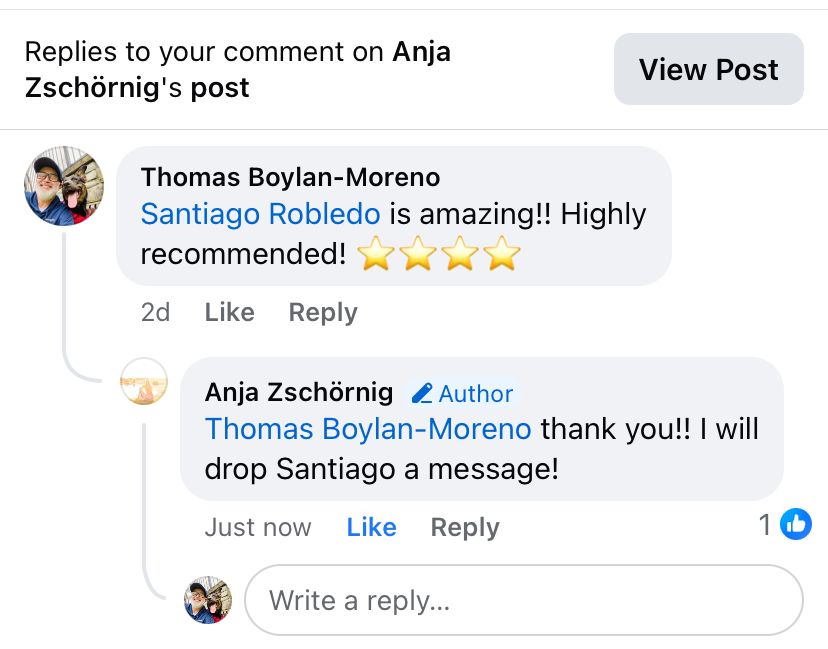This screenshot has height=649, width=828.
Task: Click the Author pencil badge icon
Action: tap(422, 393)
